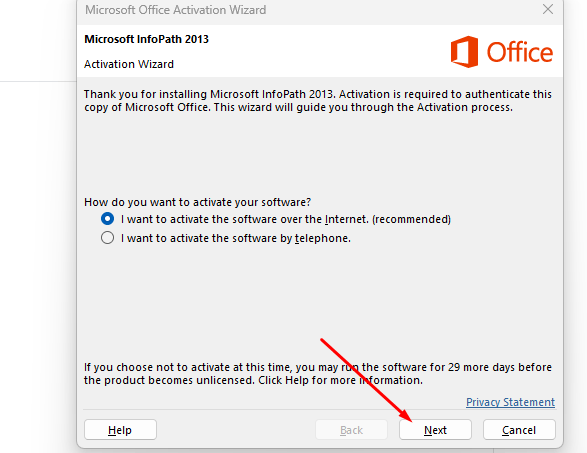Cancel the activation wizard
This screenshot has height=453, width=587.
click(519, 429)
